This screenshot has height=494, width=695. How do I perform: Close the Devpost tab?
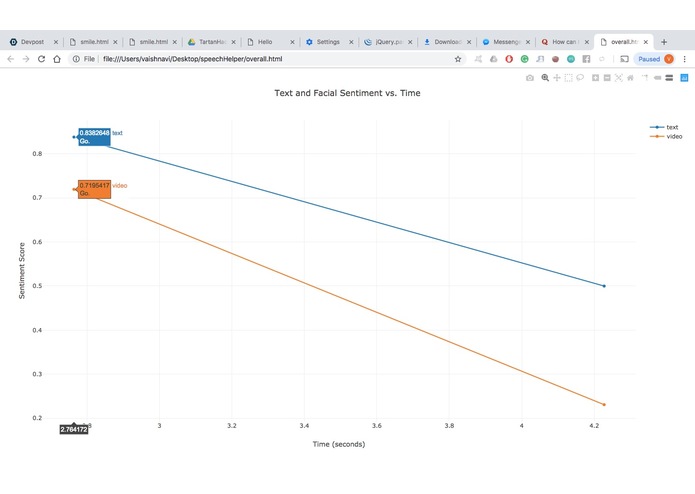pyautogui.click(x=56, y=42)
